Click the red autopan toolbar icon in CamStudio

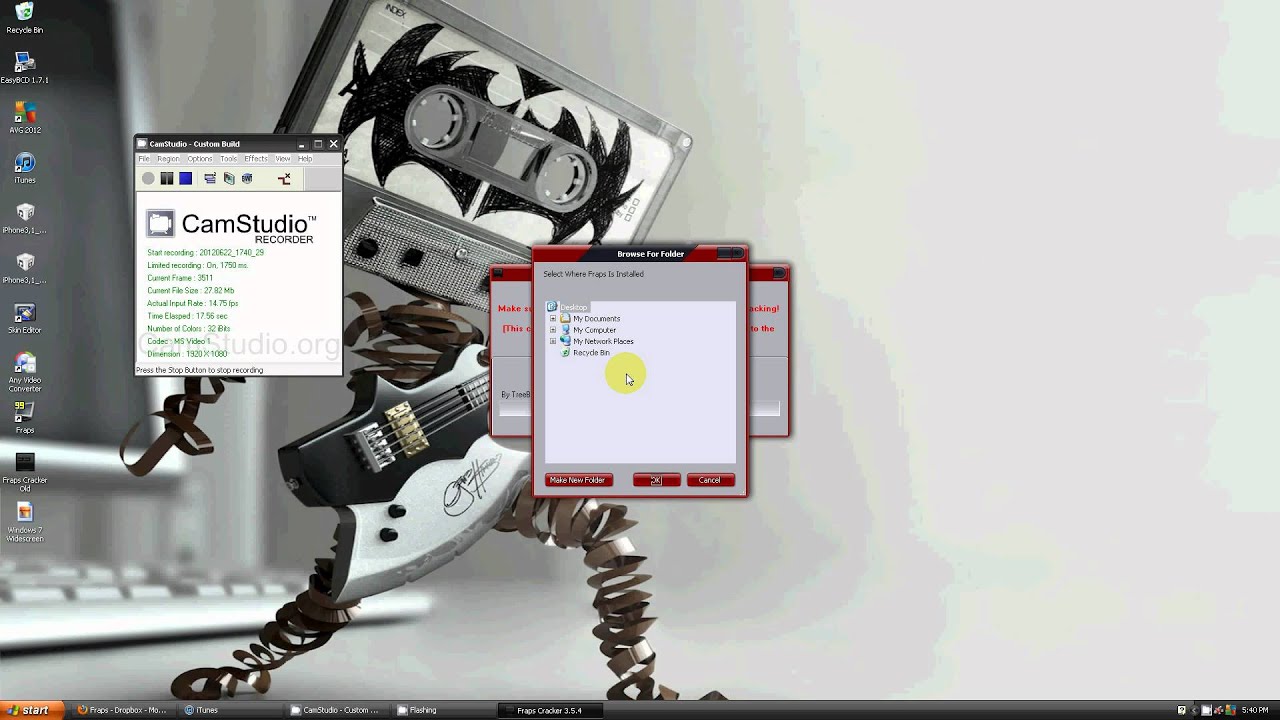point(284,178)
